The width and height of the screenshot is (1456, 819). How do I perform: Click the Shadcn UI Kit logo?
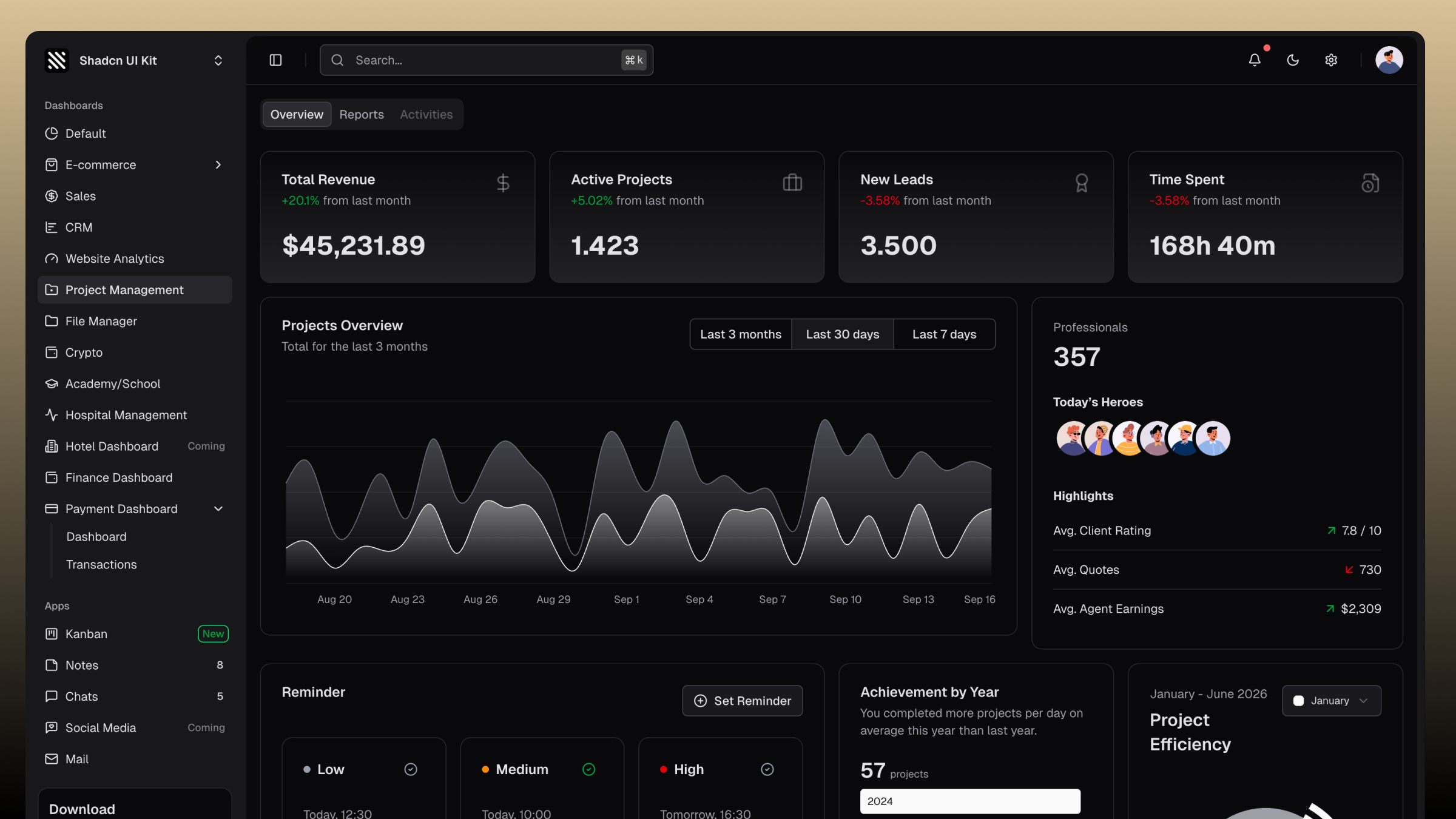pyautogui.click(x=56, y=60)
